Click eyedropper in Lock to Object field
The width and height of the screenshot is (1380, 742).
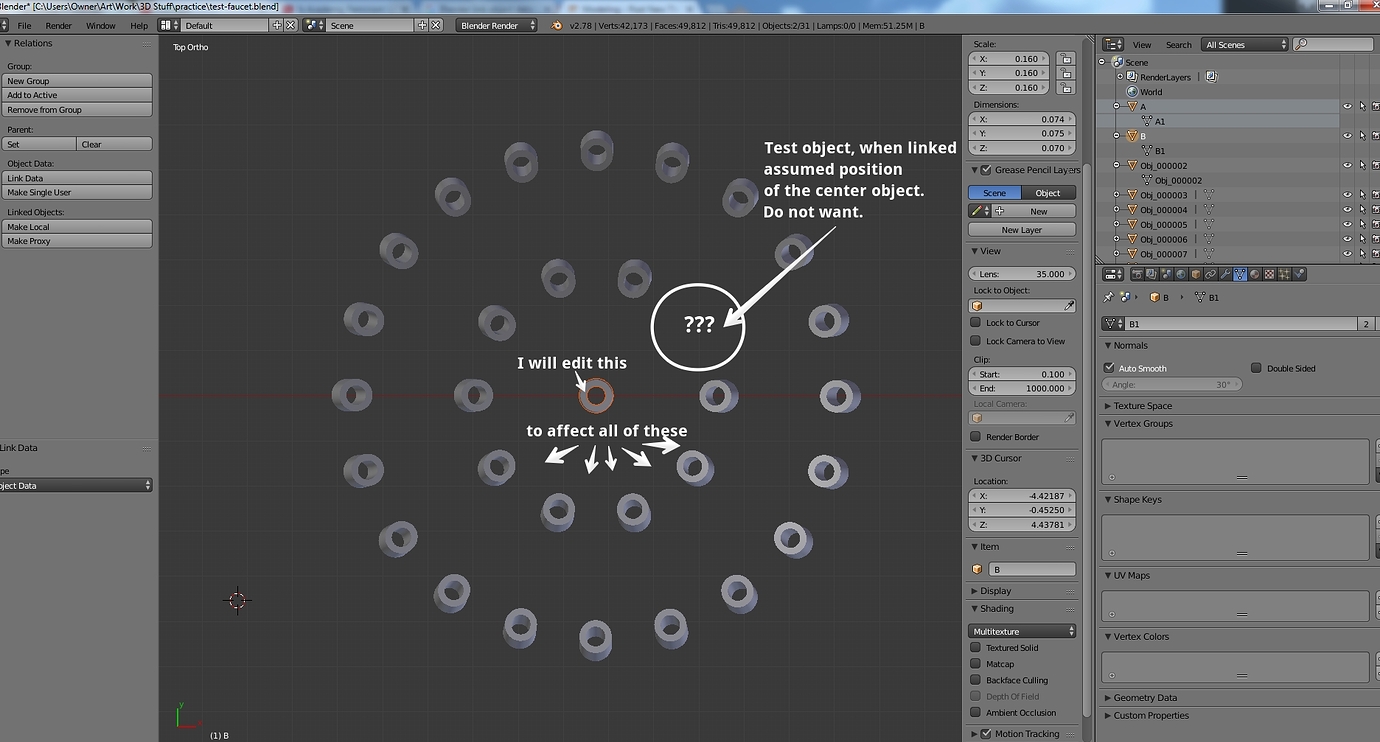(1069, 306)
